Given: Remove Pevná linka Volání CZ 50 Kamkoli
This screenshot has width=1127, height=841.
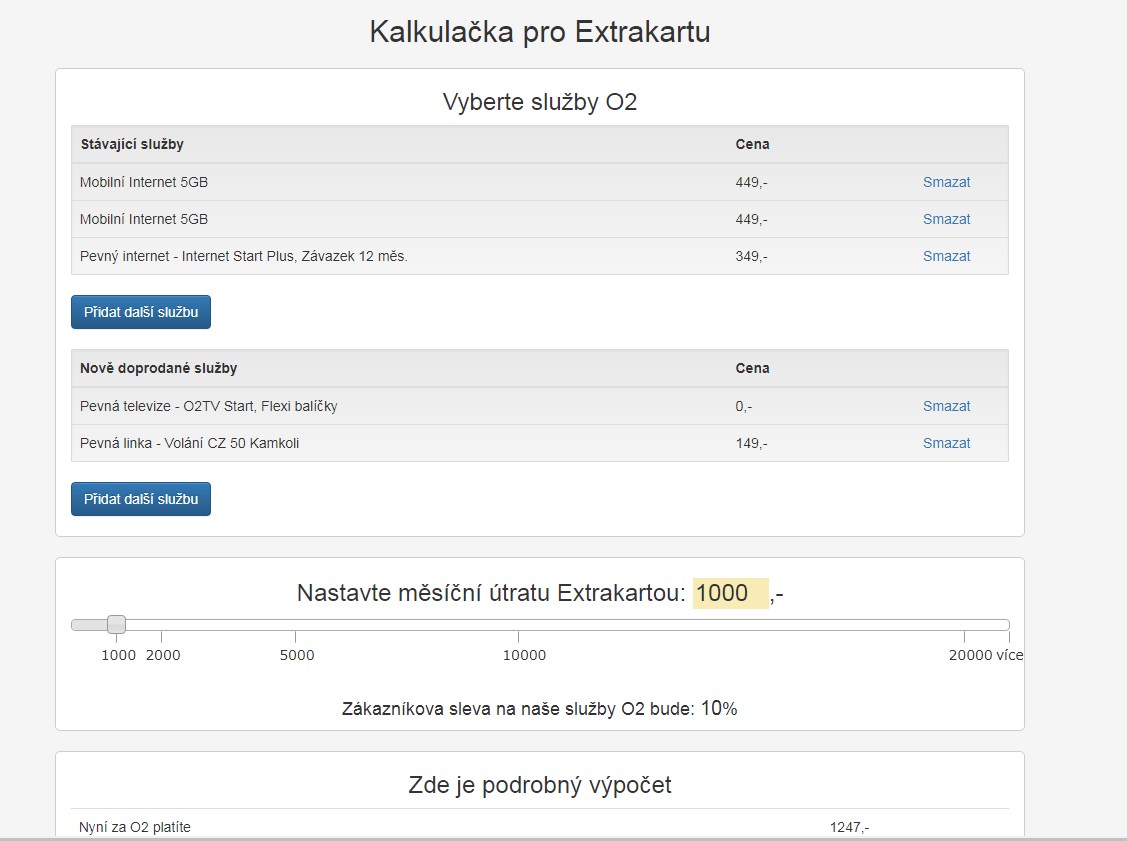Looking at the screenshot, I should 946,443.
